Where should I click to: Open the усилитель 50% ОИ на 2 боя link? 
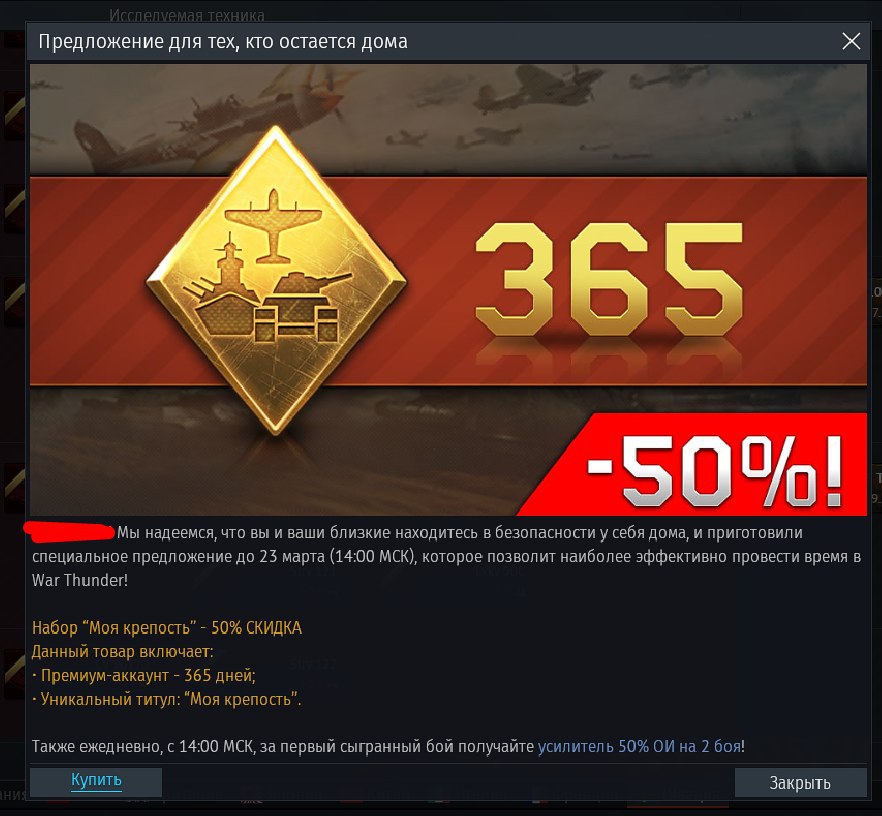click(x=640, y=747)
